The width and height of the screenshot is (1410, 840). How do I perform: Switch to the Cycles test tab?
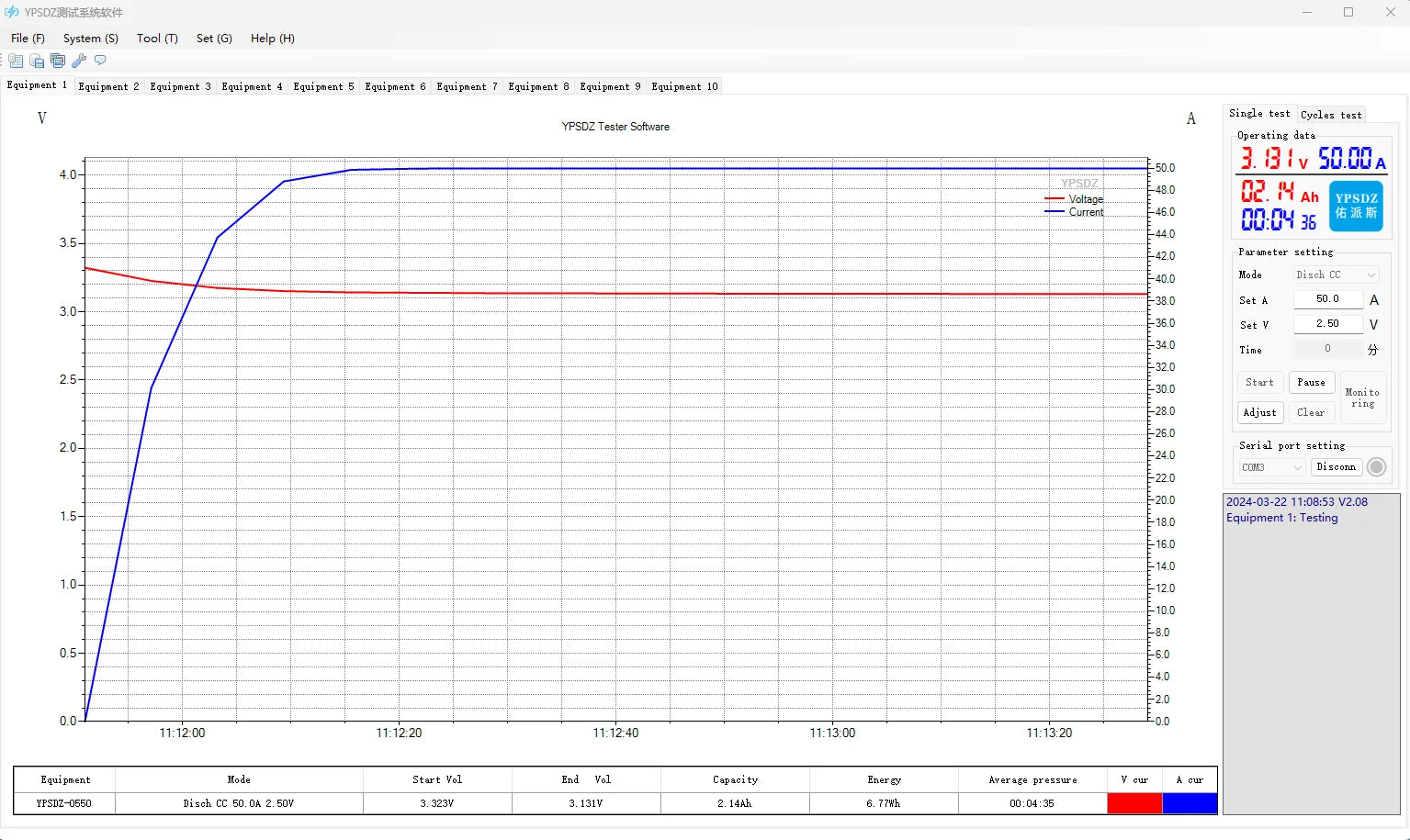coord(1330,115)
